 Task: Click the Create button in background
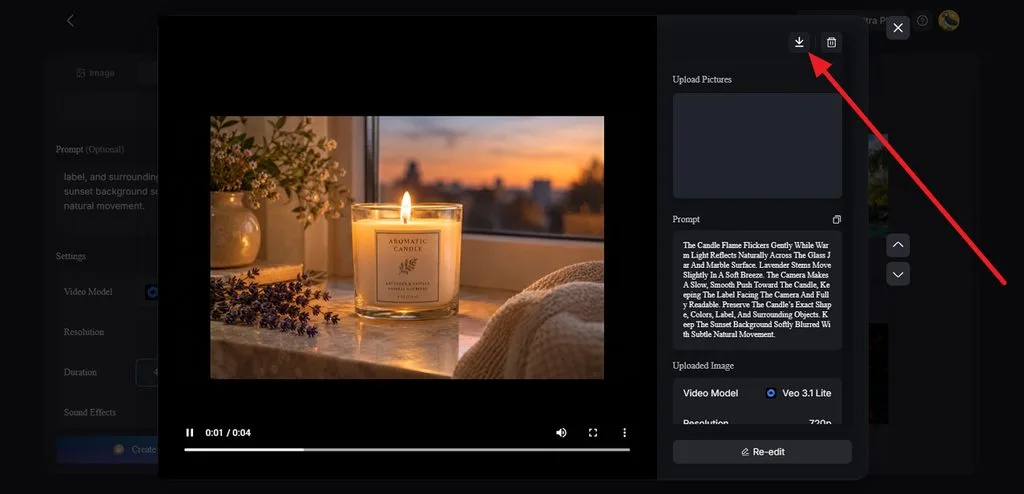point(108,450)
